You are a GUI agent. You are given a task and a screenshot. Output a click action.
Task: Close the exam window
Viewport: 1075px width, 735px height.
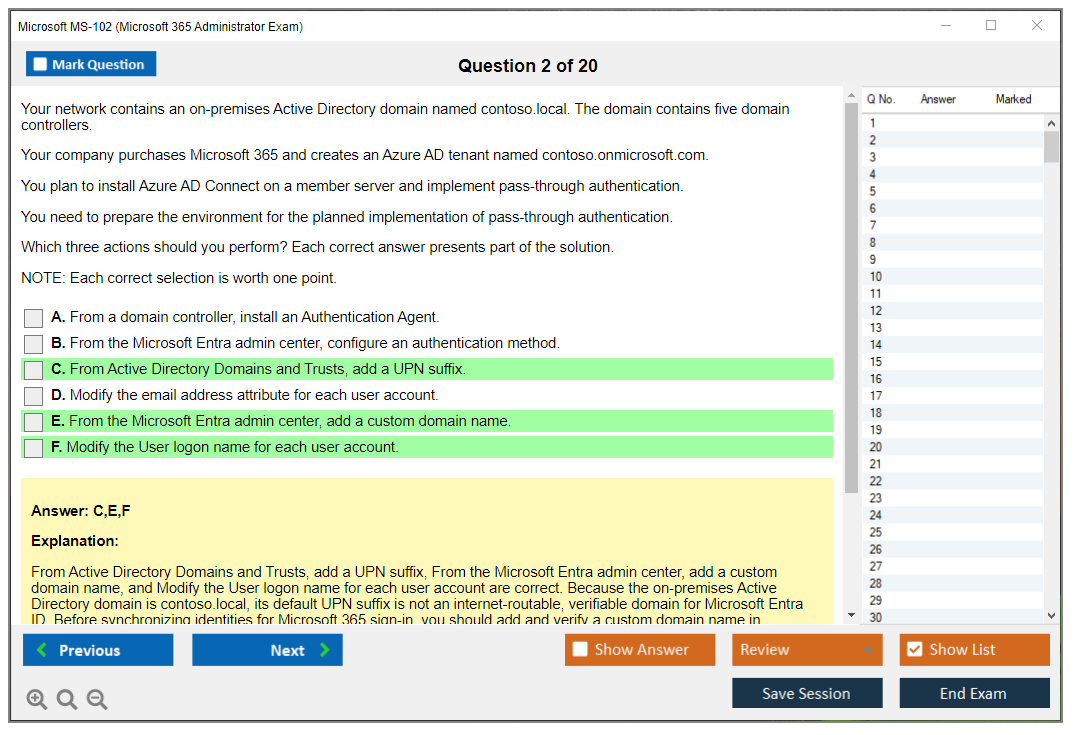[x=1037, y=25]
